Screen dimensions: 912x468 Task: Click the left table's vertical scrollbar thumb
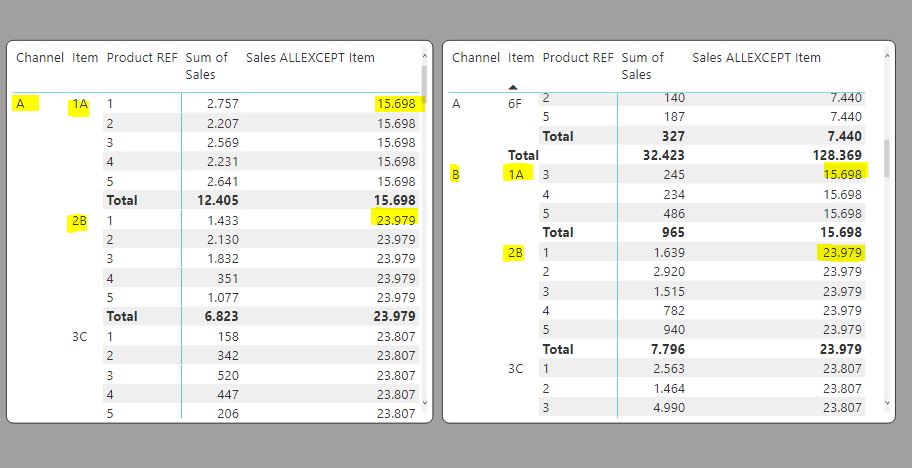click(424, 85)
